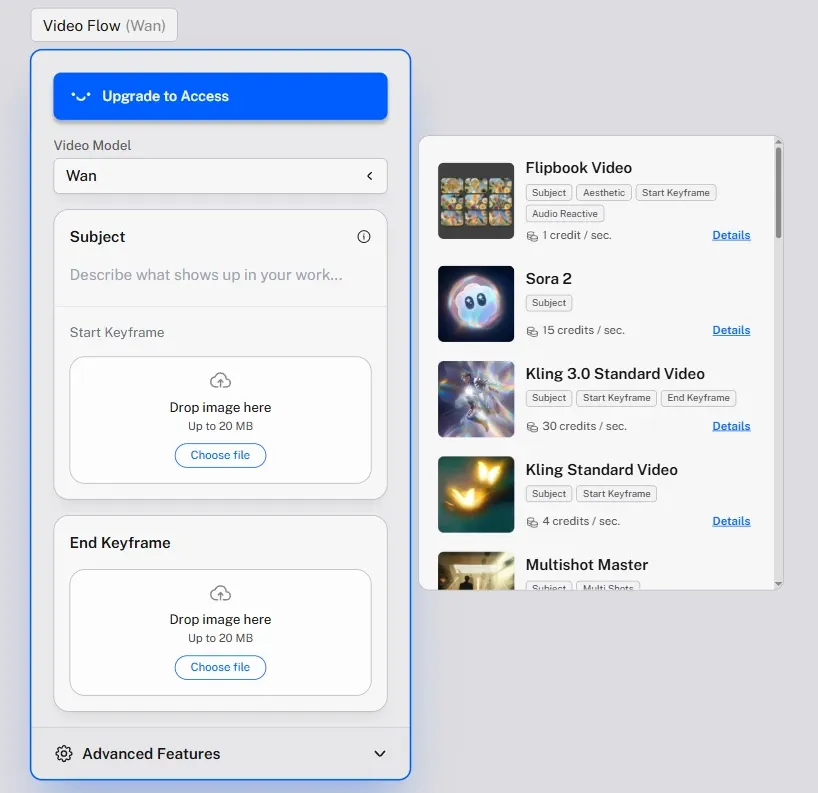Open Details link for Flipbook Video
Image resolution: width=818 pixels, height=793 pixels.
[x=731, y=235]
